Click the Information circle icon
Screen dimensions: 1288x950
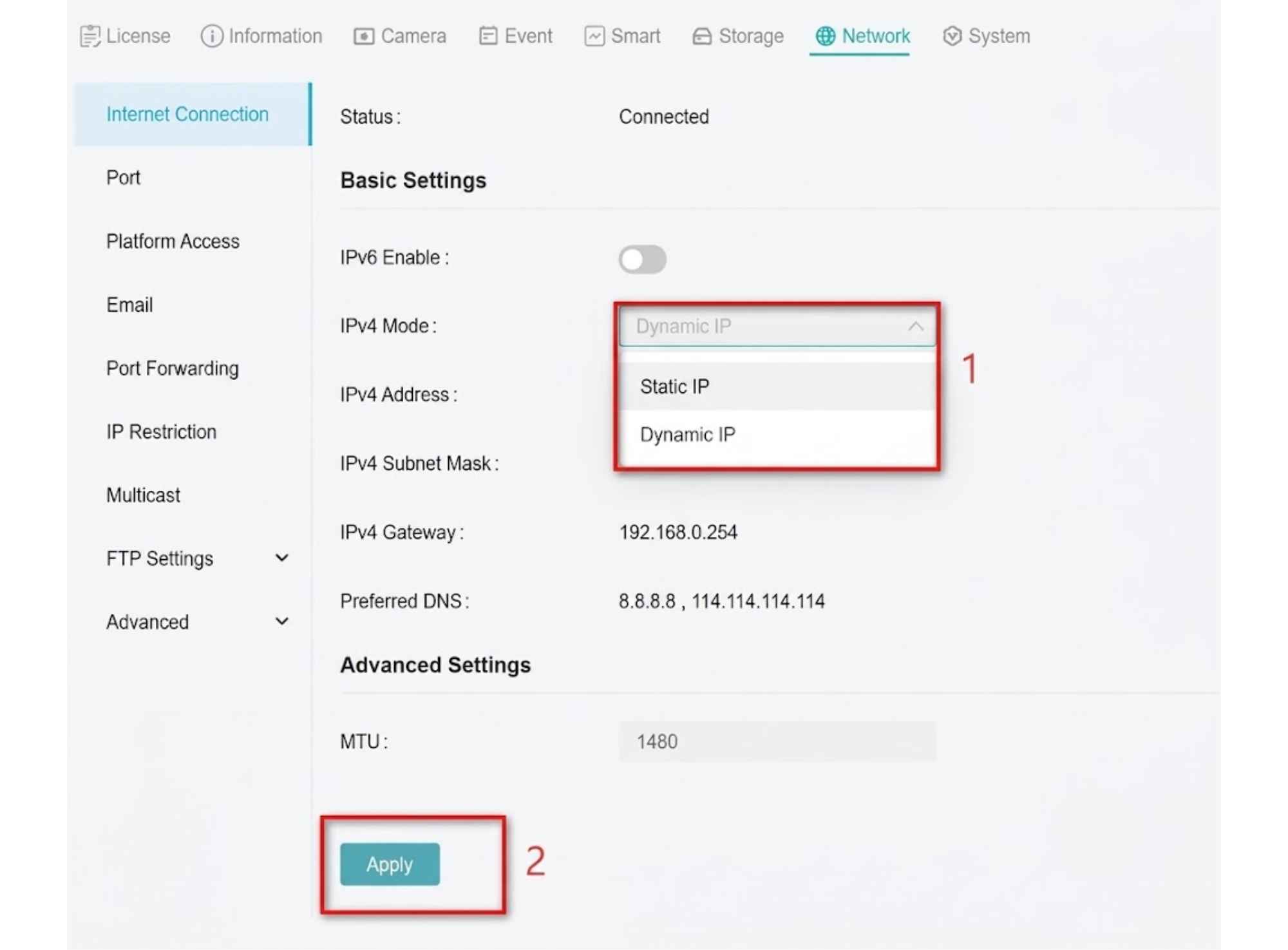point(212,36)
